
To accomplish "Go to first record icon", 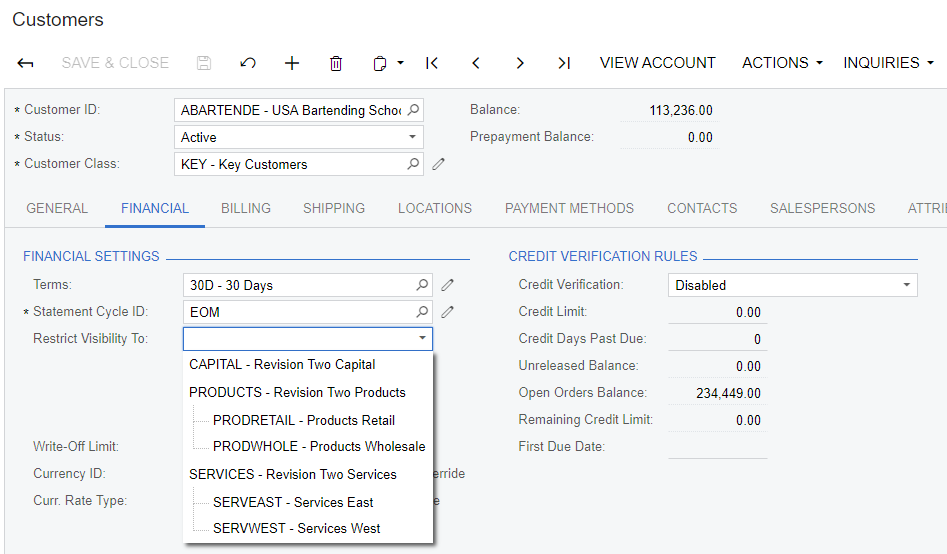I will tap(432, 63).
